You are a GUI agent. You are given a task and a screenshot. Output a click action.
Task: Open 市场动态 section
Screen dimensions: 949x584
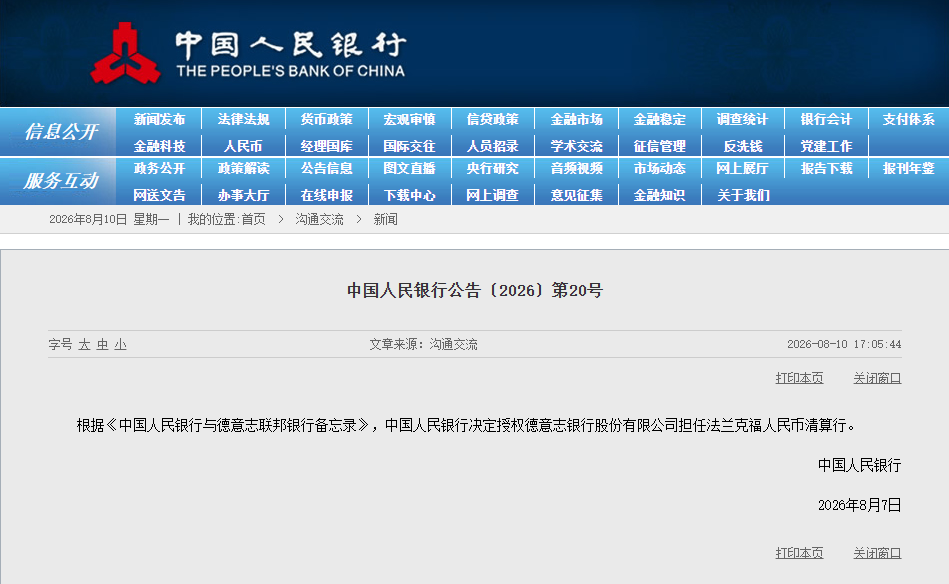(659, 168)
